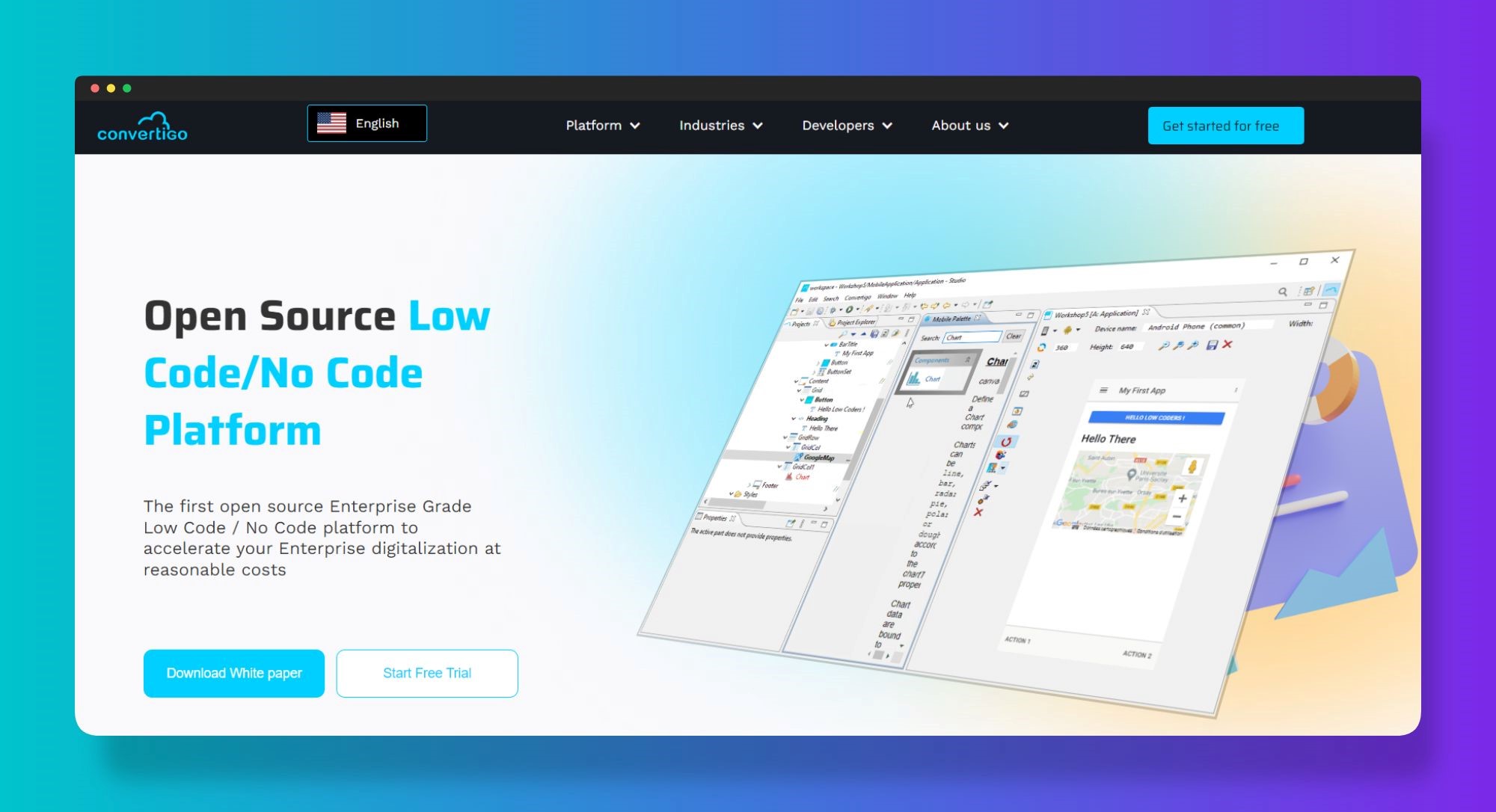This screenshot has height=812, width=1496.
Task: Click the red X next to save icon
Action: (1227, 345)
